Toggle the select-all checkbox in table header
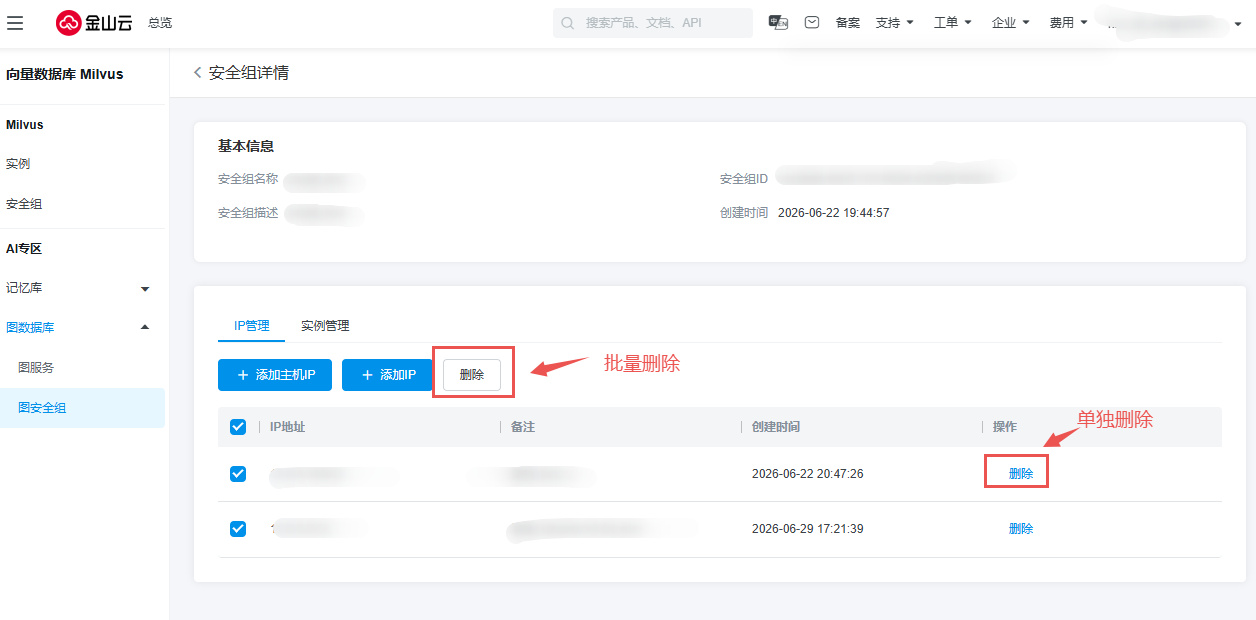Viewport: 1256px width, 620px height. tap(238, 427)
